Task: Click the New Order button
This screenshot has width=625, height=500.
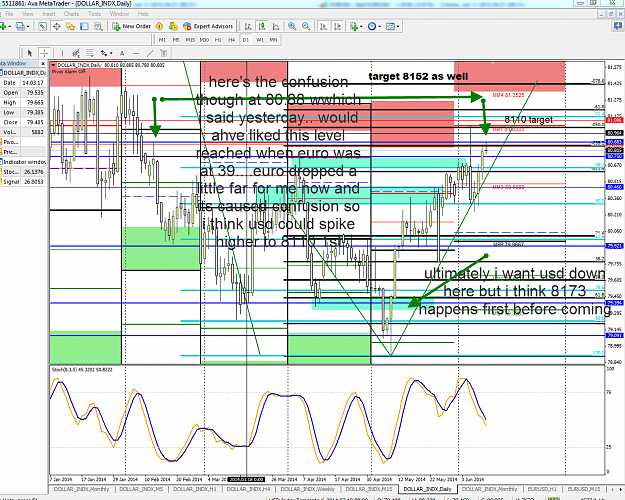Action: tap(132, 26)
